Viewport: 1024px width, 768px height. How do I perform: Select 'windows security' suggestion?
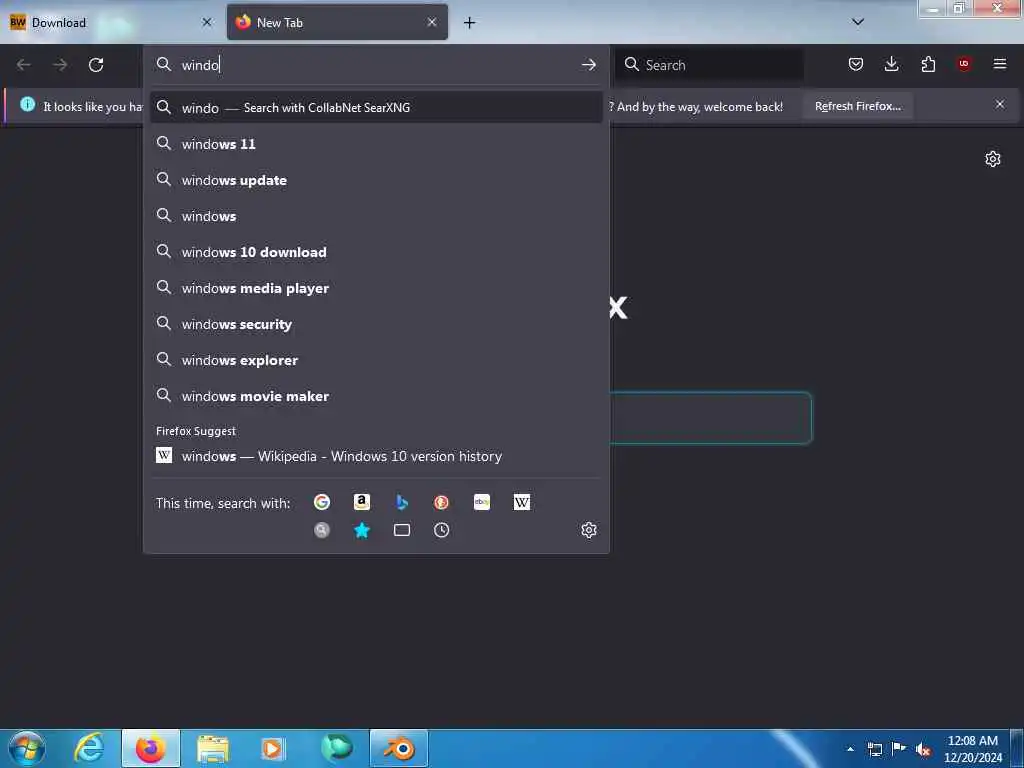376,324
